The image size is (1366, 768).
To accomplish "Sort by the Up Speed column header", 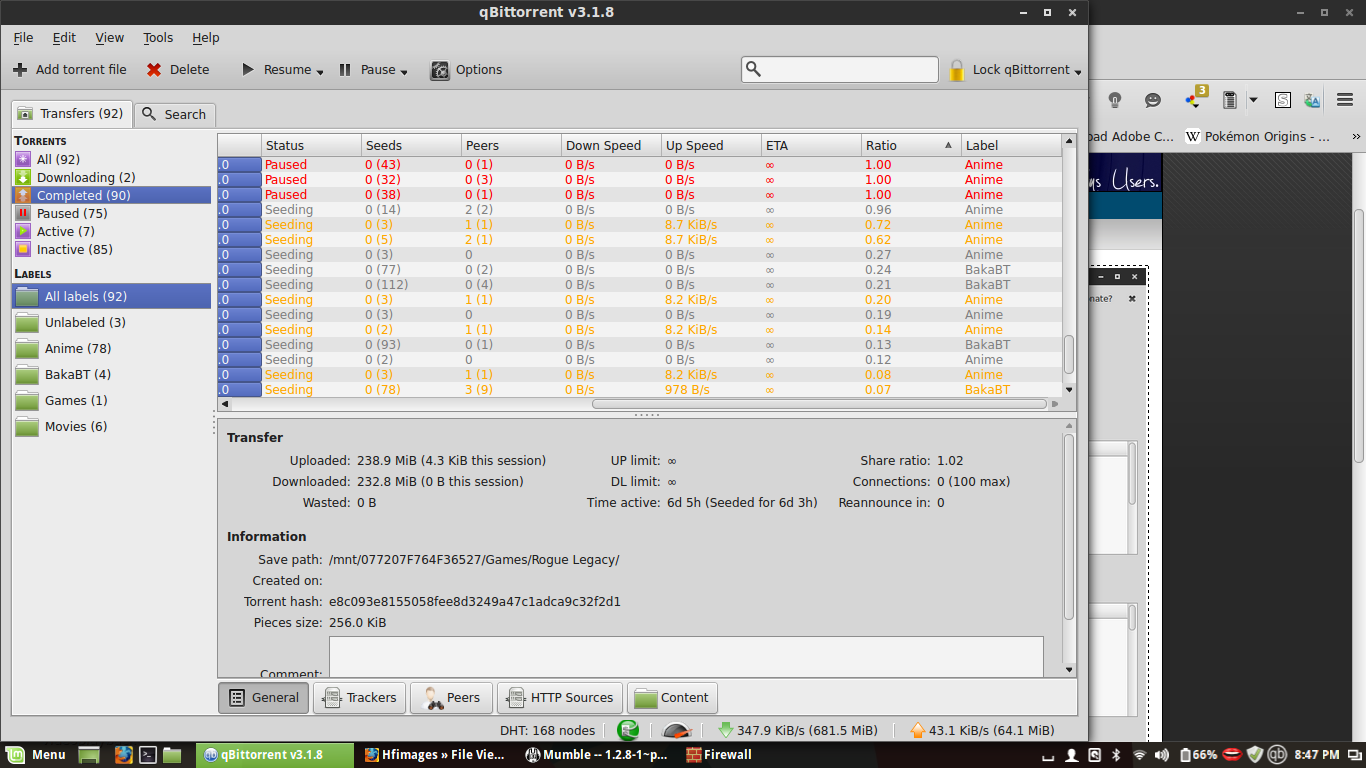I will [x=711, y=146].
